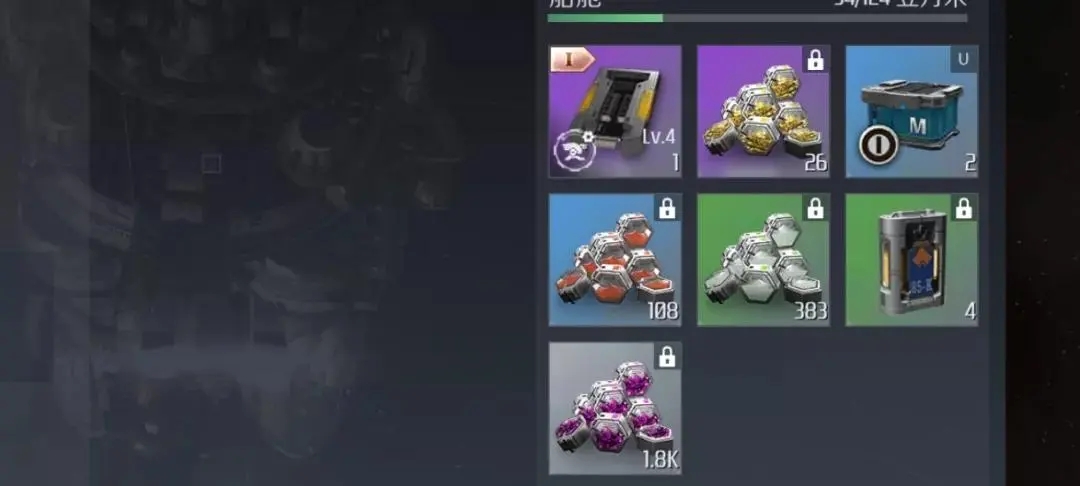Choose the metal canister item with quantity 4
Image resolution: width=1080 pixels, height=486 pixels.
pyautogui.click(x=912, y=260)
